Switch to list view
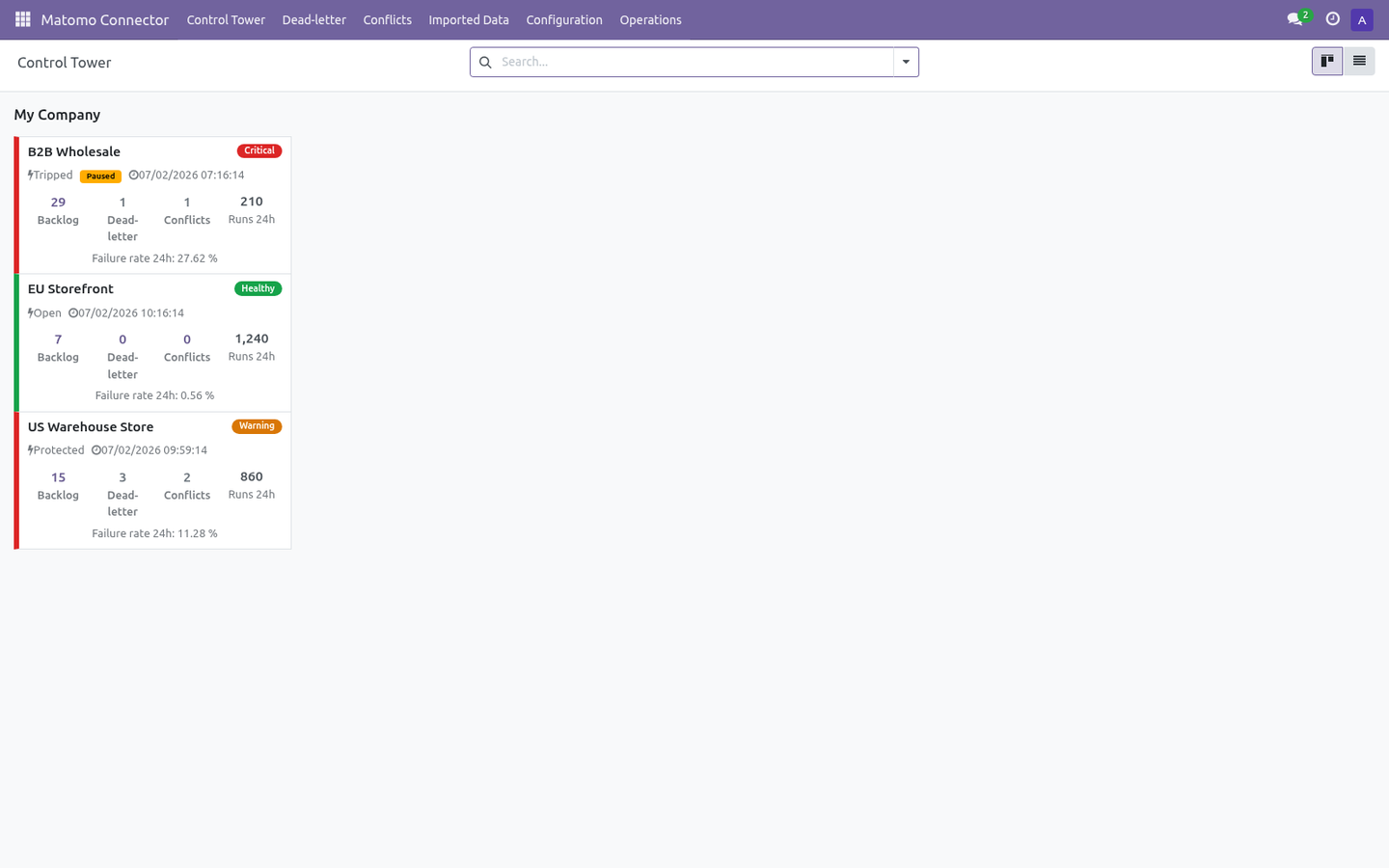This screenshot has width=1389, height=868. pos(1359,62)
